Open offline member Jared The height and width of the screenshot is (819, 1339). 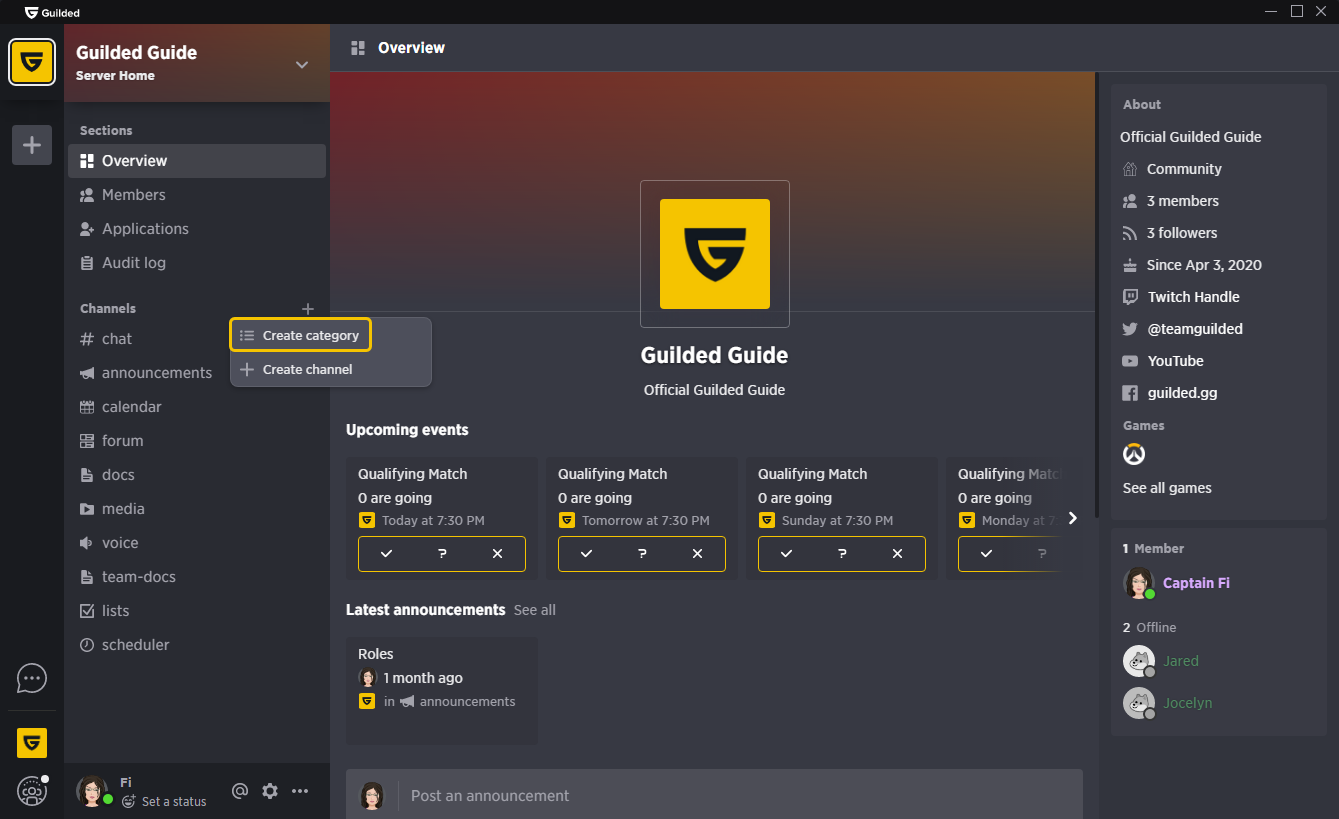pyautogui.click(x=1180, y=661)
